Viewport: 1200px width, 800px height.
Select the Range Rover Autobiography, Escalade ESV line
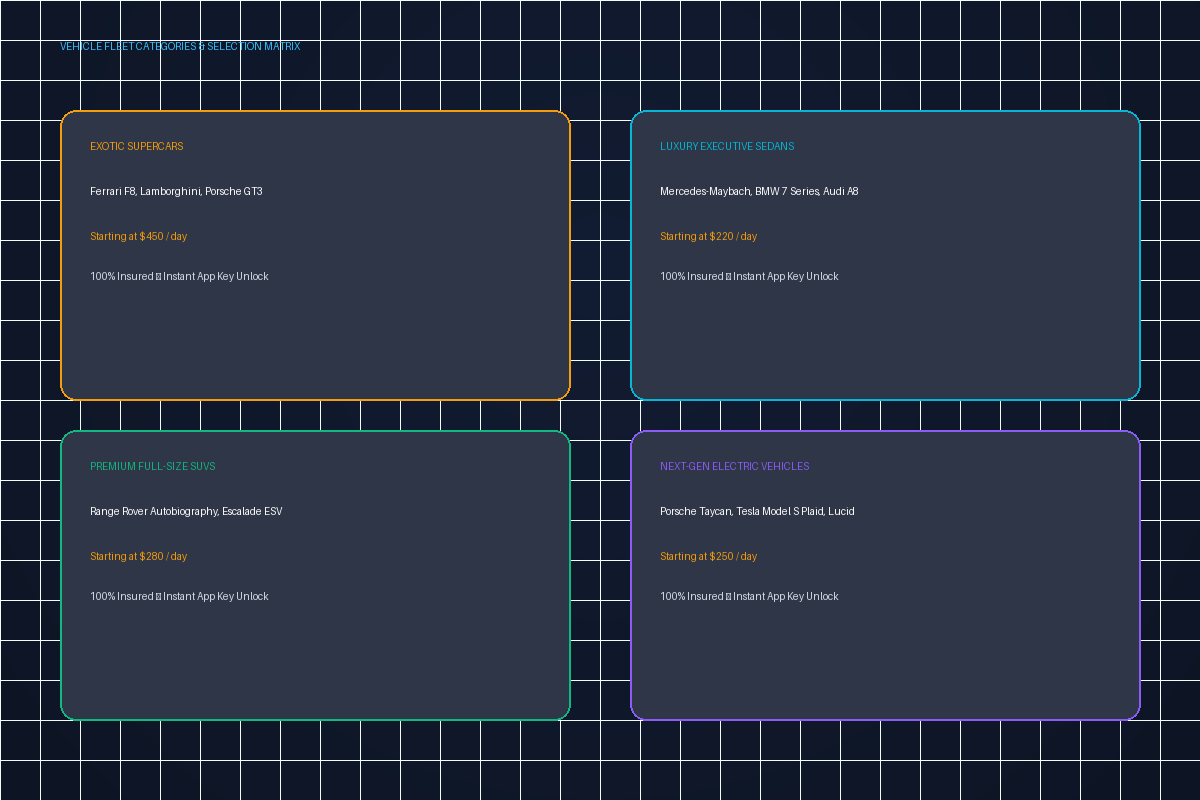pos(186,511)
